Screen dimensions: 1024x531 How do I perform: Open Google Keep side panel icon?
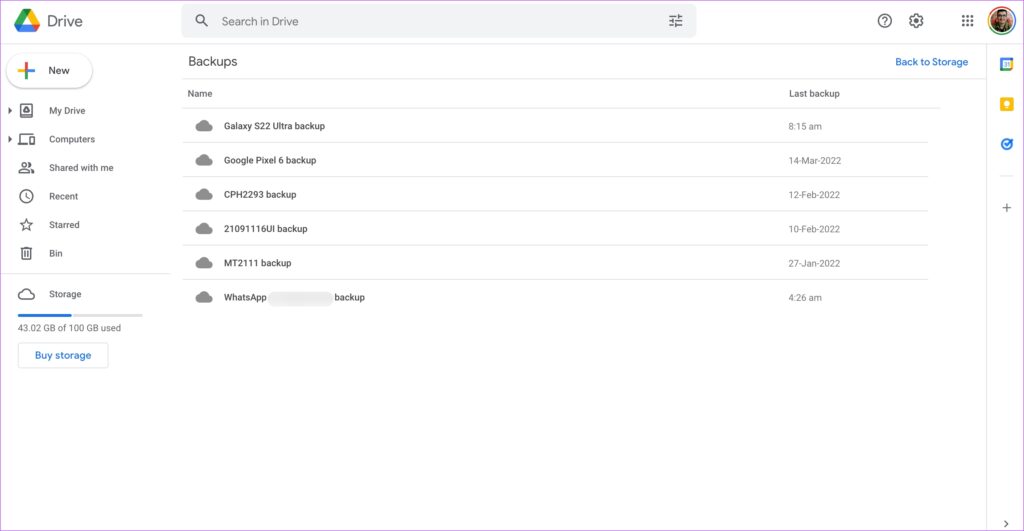[1006, 104]
